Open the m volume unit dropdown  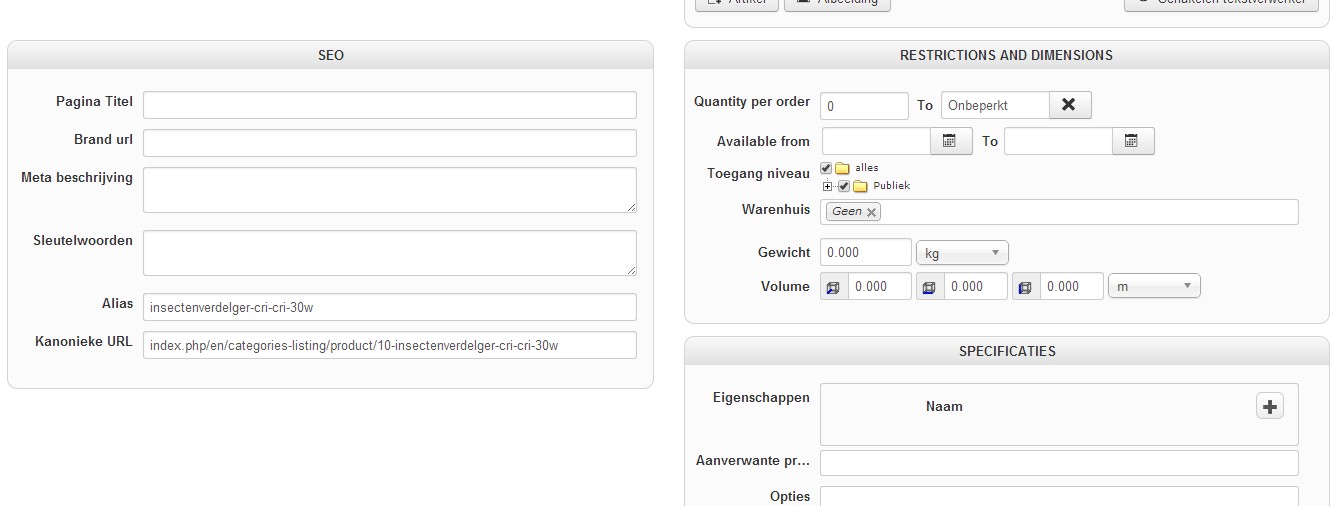[x=1154, y=287]
